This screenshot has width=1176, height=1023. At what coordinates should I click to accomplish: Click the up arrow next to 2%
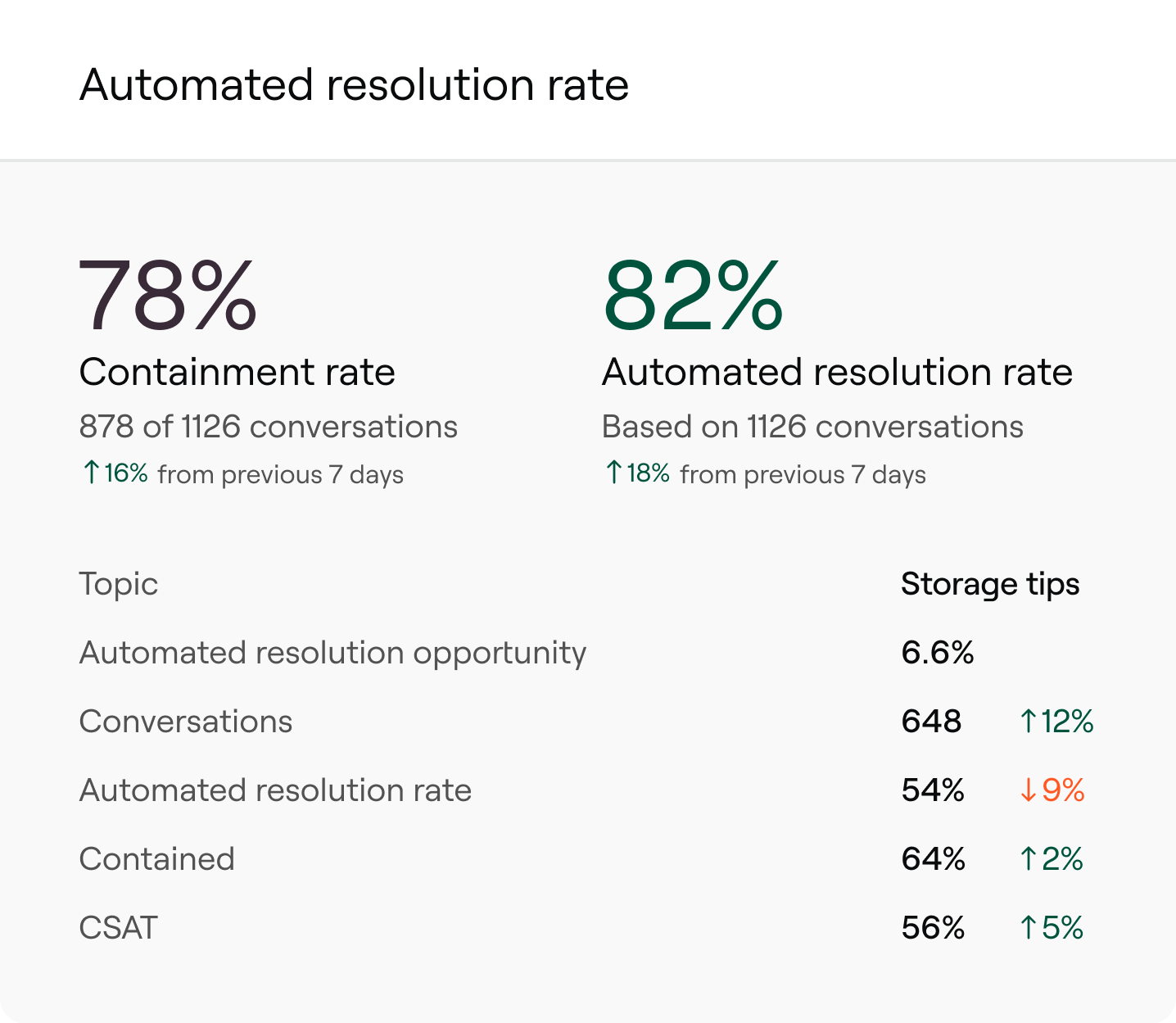[1029, 859]
